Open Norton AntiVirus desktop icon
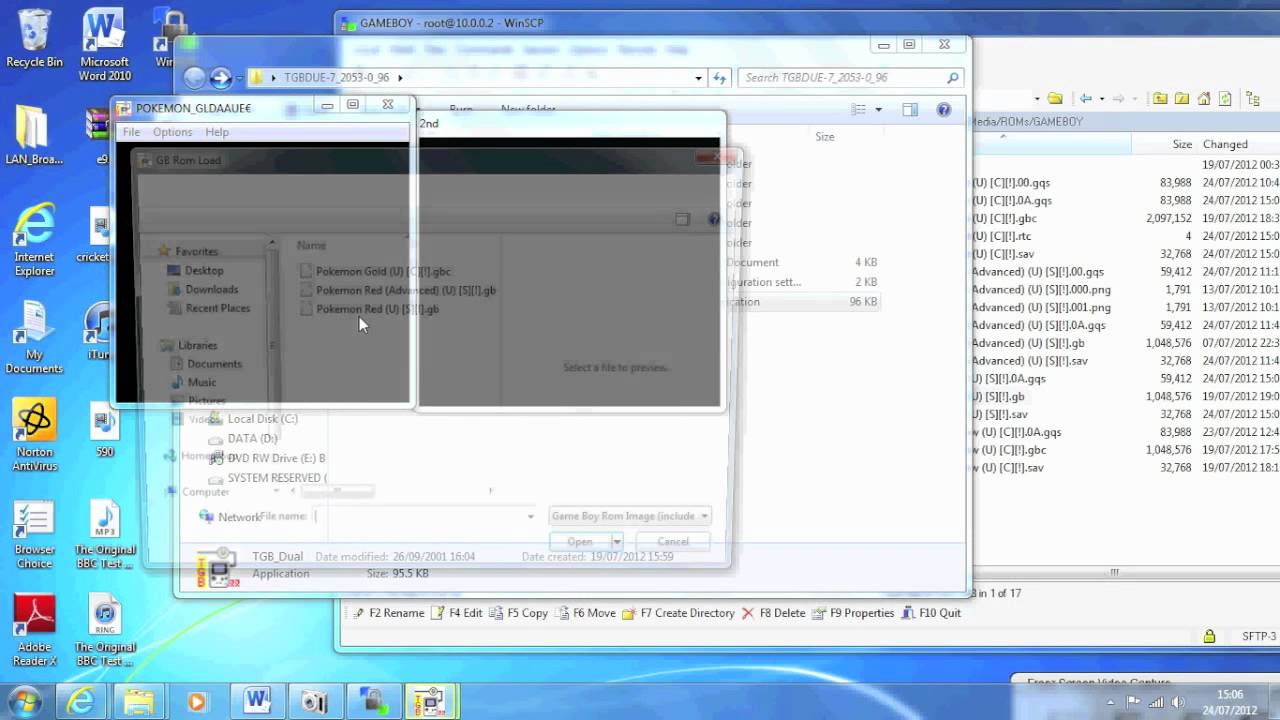This screenshot has height=720, width=1280. [x=34, y=435]
